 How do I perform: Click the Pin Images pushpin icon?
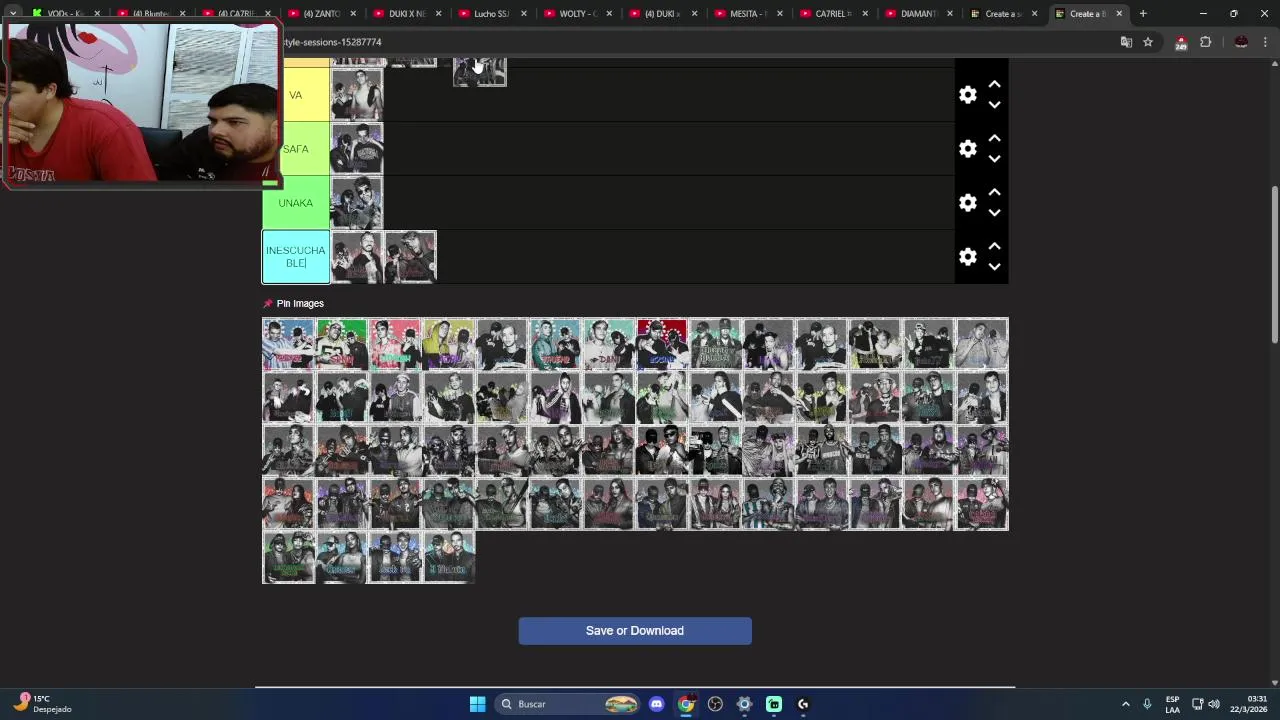(x=267, y=304)
